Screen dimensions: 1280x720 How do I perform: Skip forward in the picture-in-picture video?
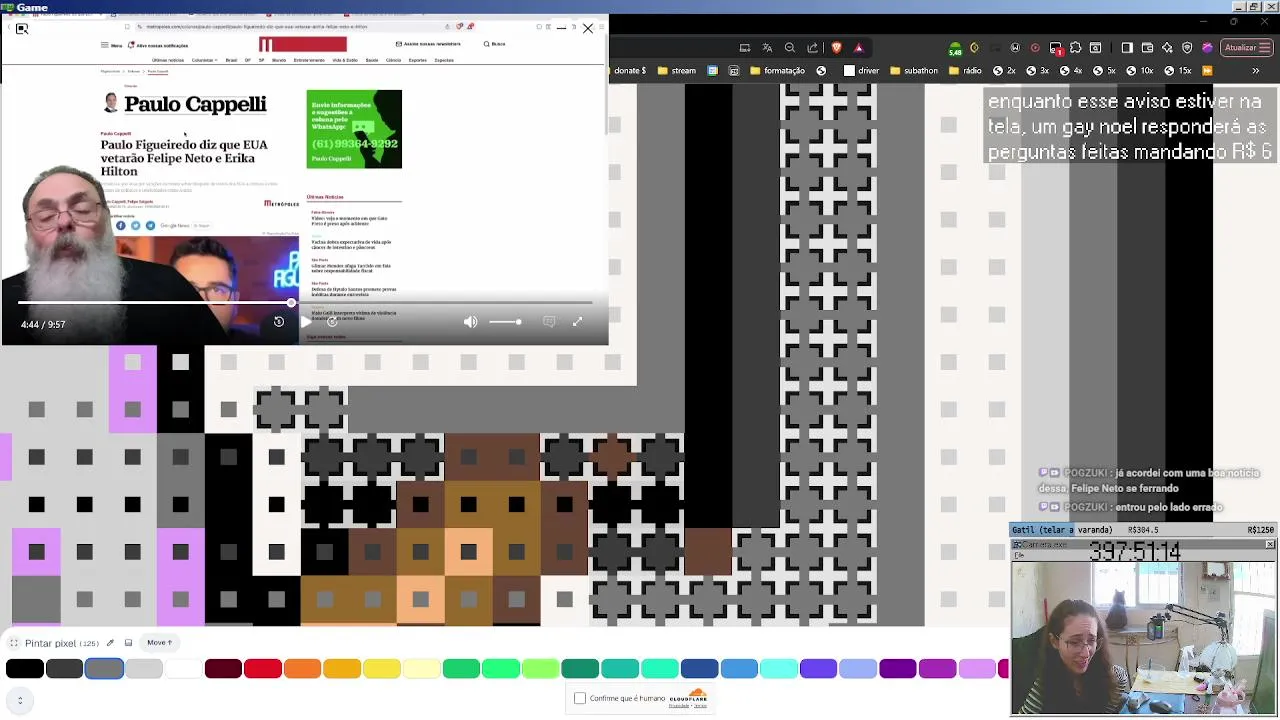pyautogui.click(x=332, y=321)
